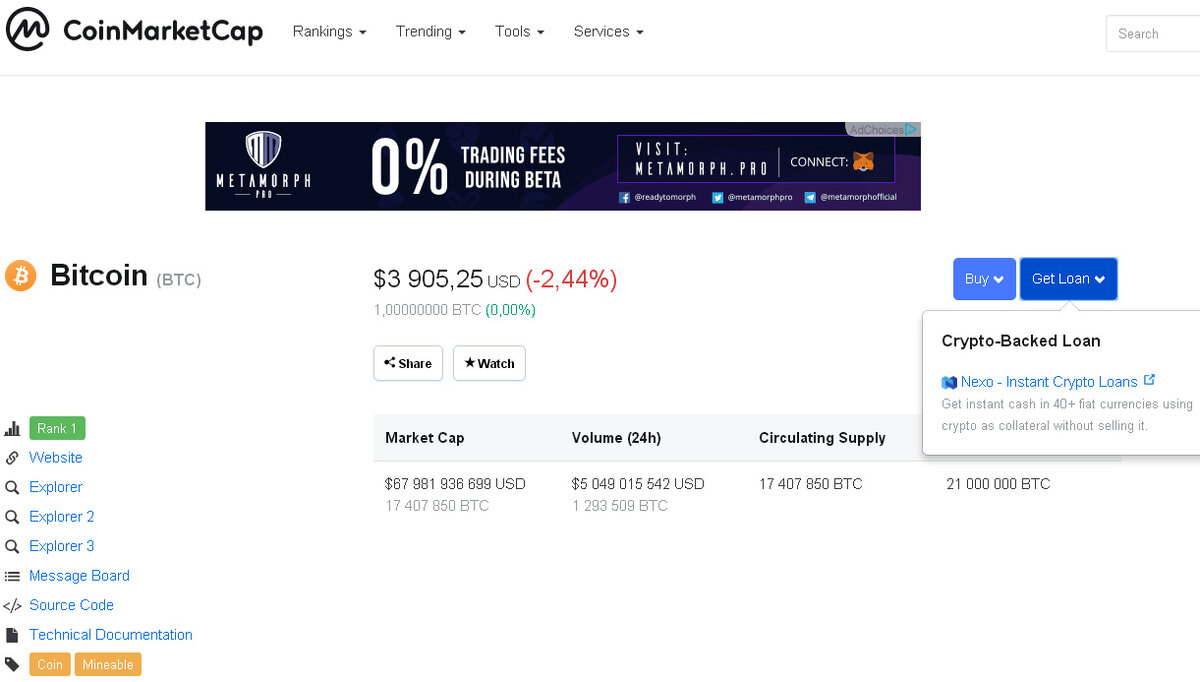Open the Bitcoin Website link

pyautogui.click(x=55, y=458)
